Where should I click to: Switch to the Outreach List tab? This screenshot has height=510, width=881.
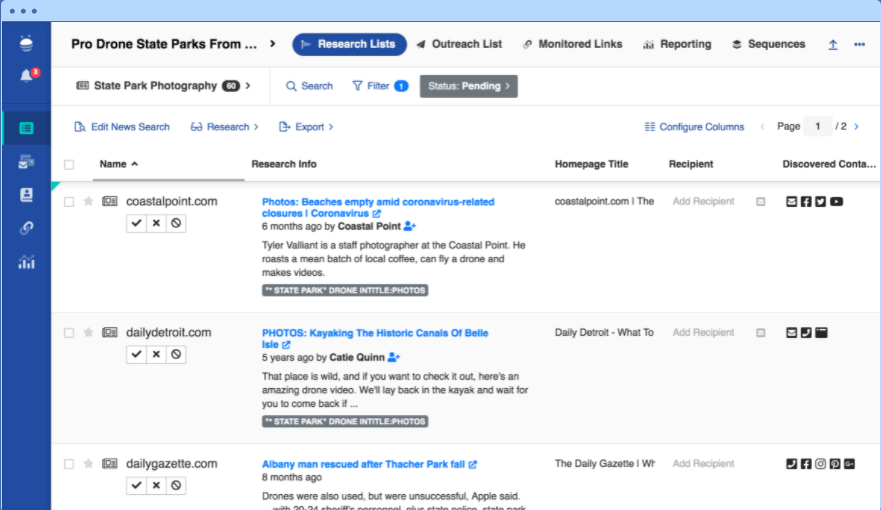[459, 44]
